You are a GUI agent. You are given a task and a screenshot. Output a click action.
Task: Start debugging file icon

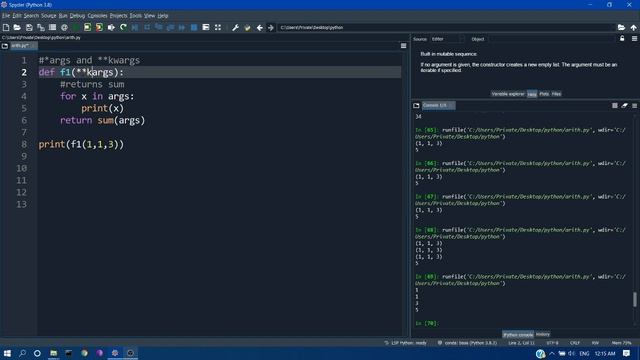pyautogui.click(x=135, y=27)
